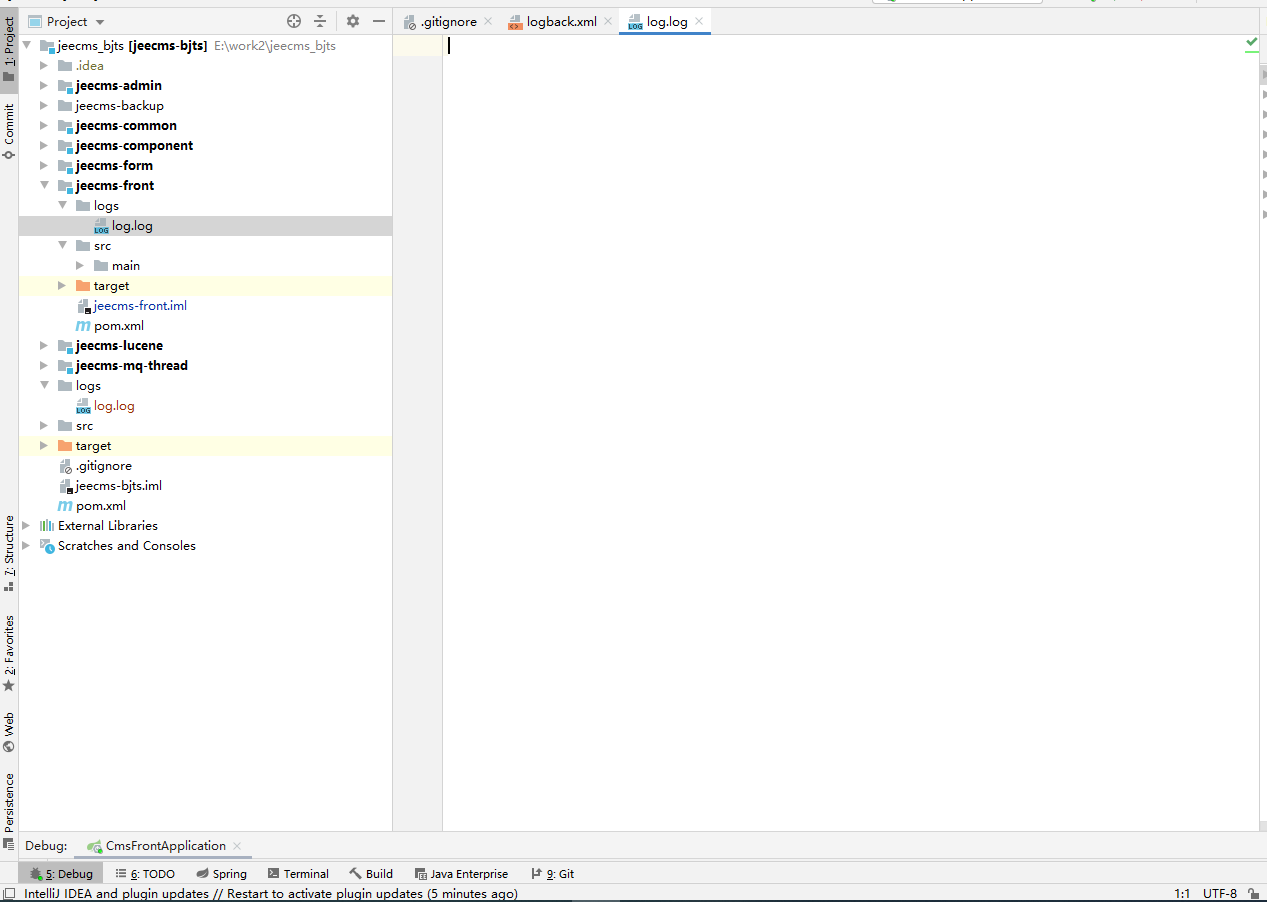Click the locate/select opened file target icon
The width and height of the screenshot is (1267, 902).
point(294,21)
